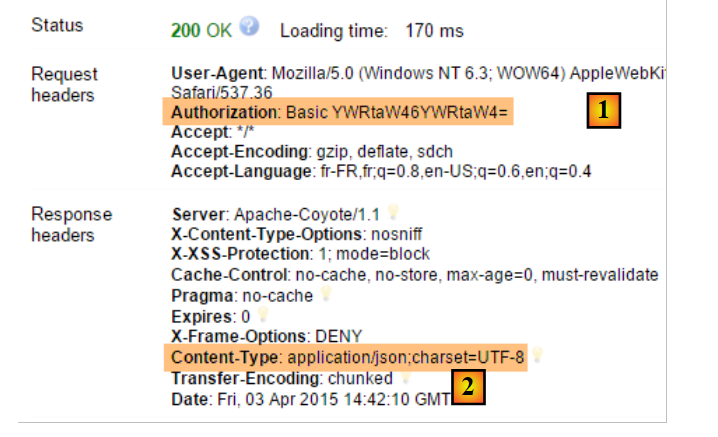Click the User-Agent header name

(215, 73)
